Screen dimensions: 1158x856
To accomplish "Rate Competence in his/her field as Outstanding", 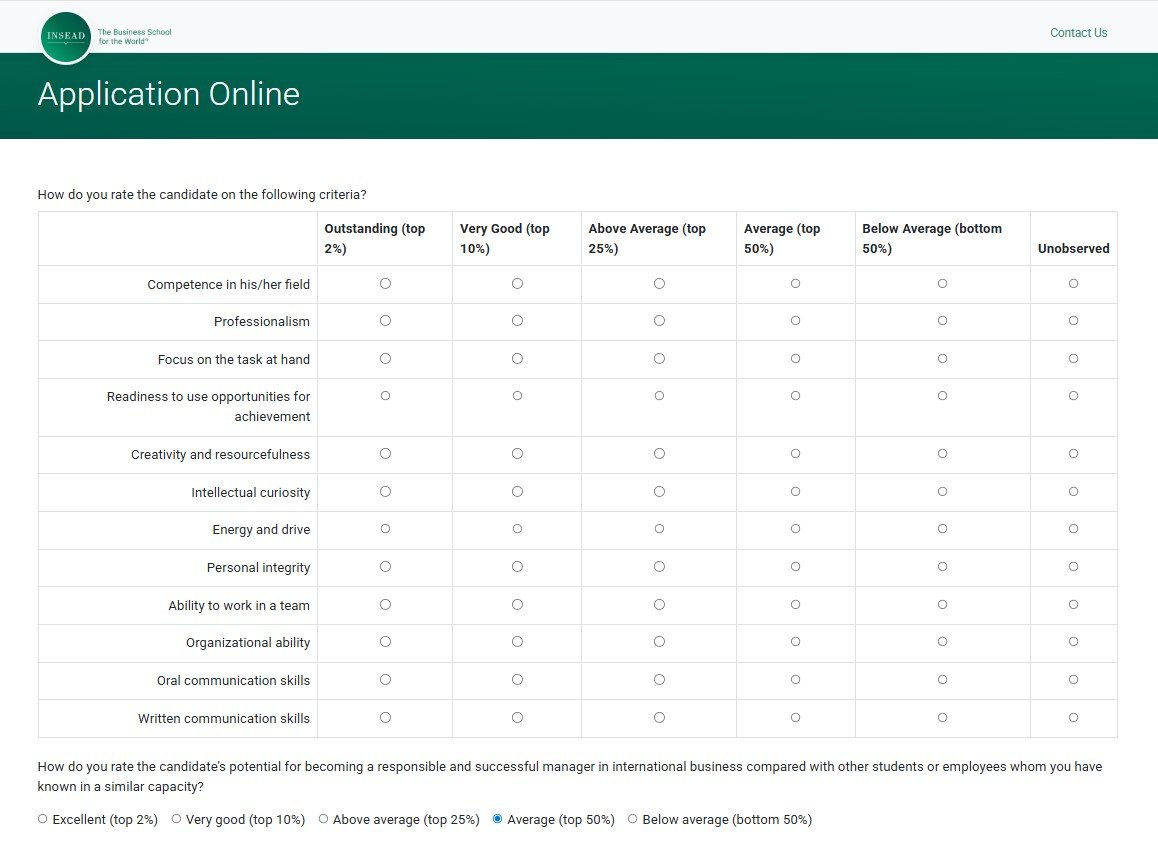I will tap(385, 284).
